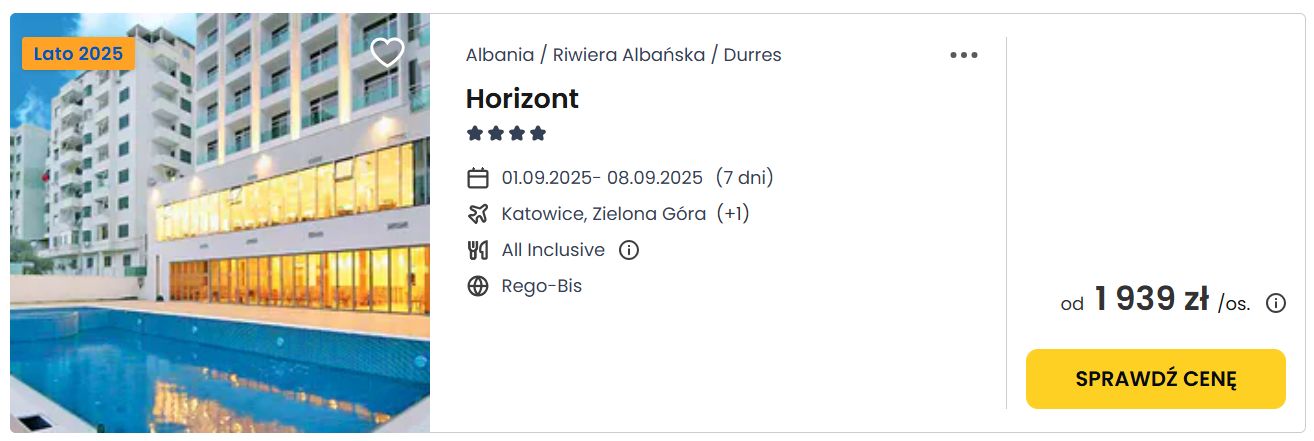Click the Durres location link
The height and width of the screenshot is (441, 1314).
pos(753,55)
